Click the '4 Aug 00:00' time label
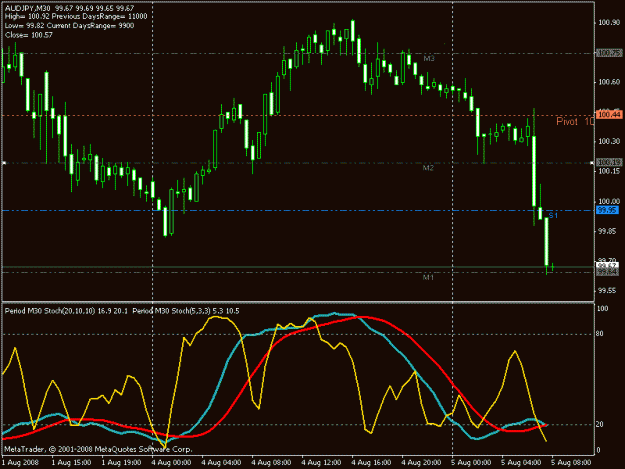This screenshot has width=625, height=469. coord(171,463)
